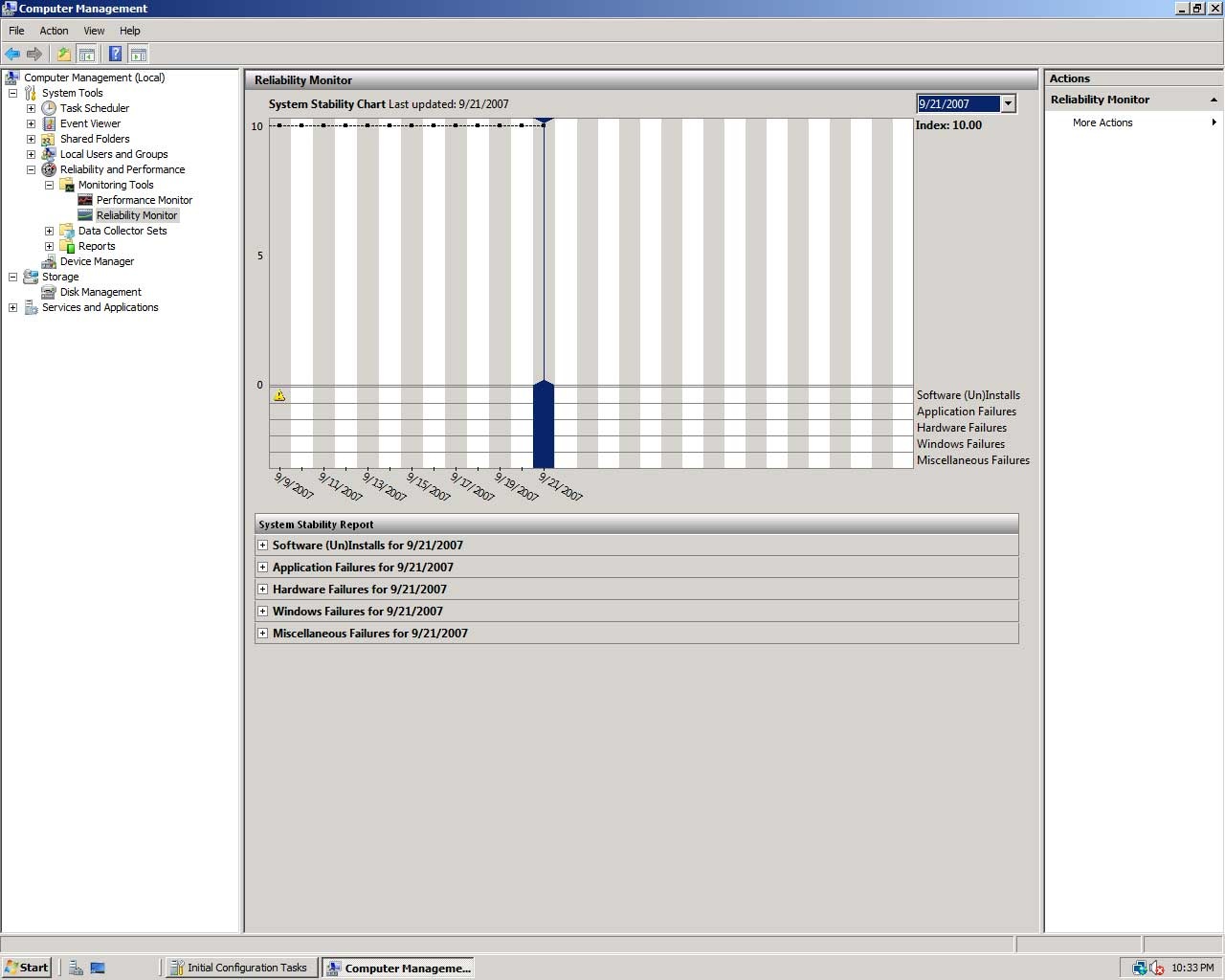Open the date dropdown showing 9/21/2007

1008,104
